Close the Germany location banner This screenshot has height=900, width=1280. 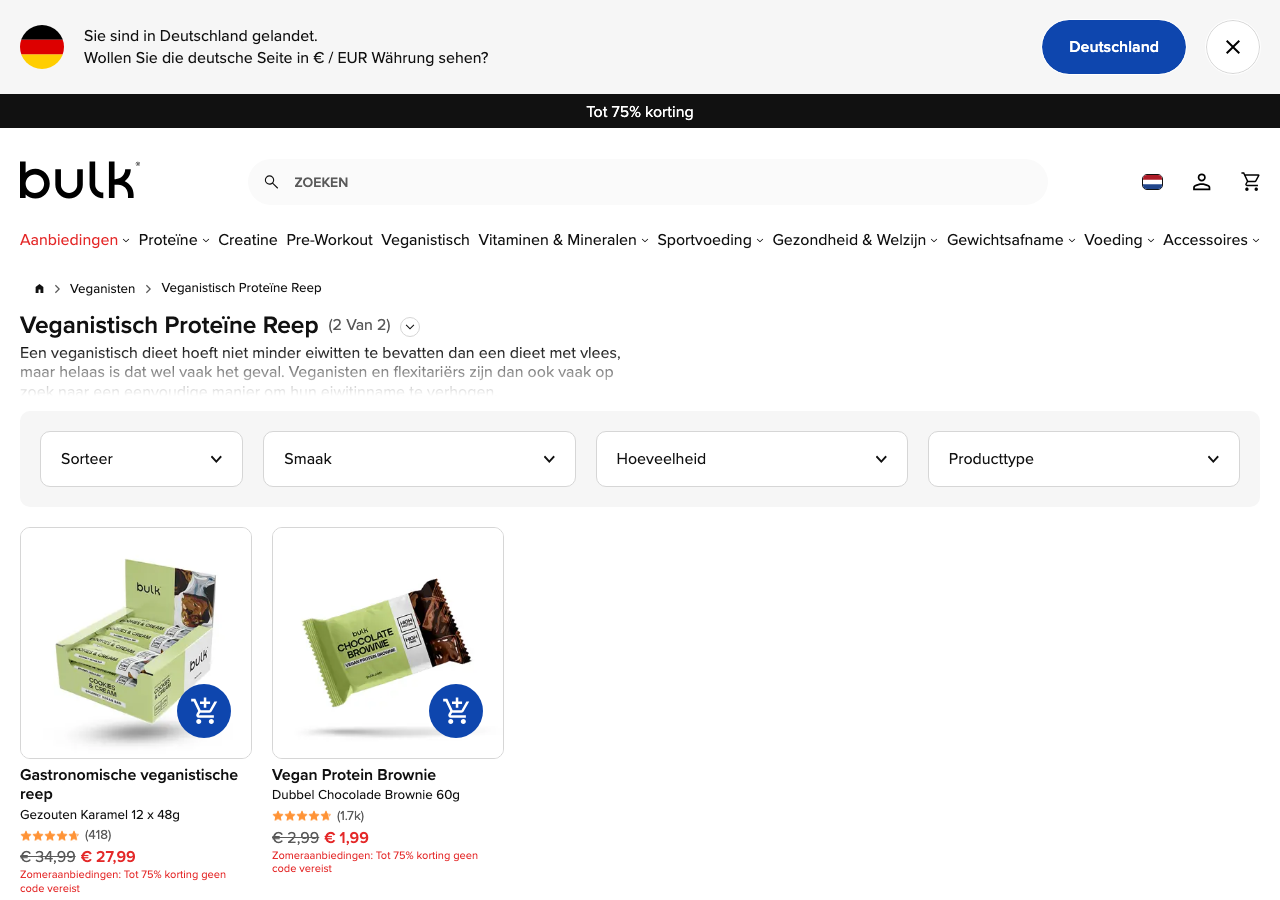tap(1233, 47)
